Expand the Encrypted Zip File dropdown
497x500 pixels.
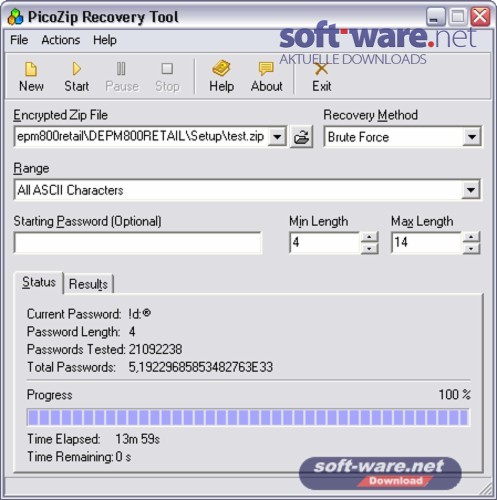click(x=277, y=137)
